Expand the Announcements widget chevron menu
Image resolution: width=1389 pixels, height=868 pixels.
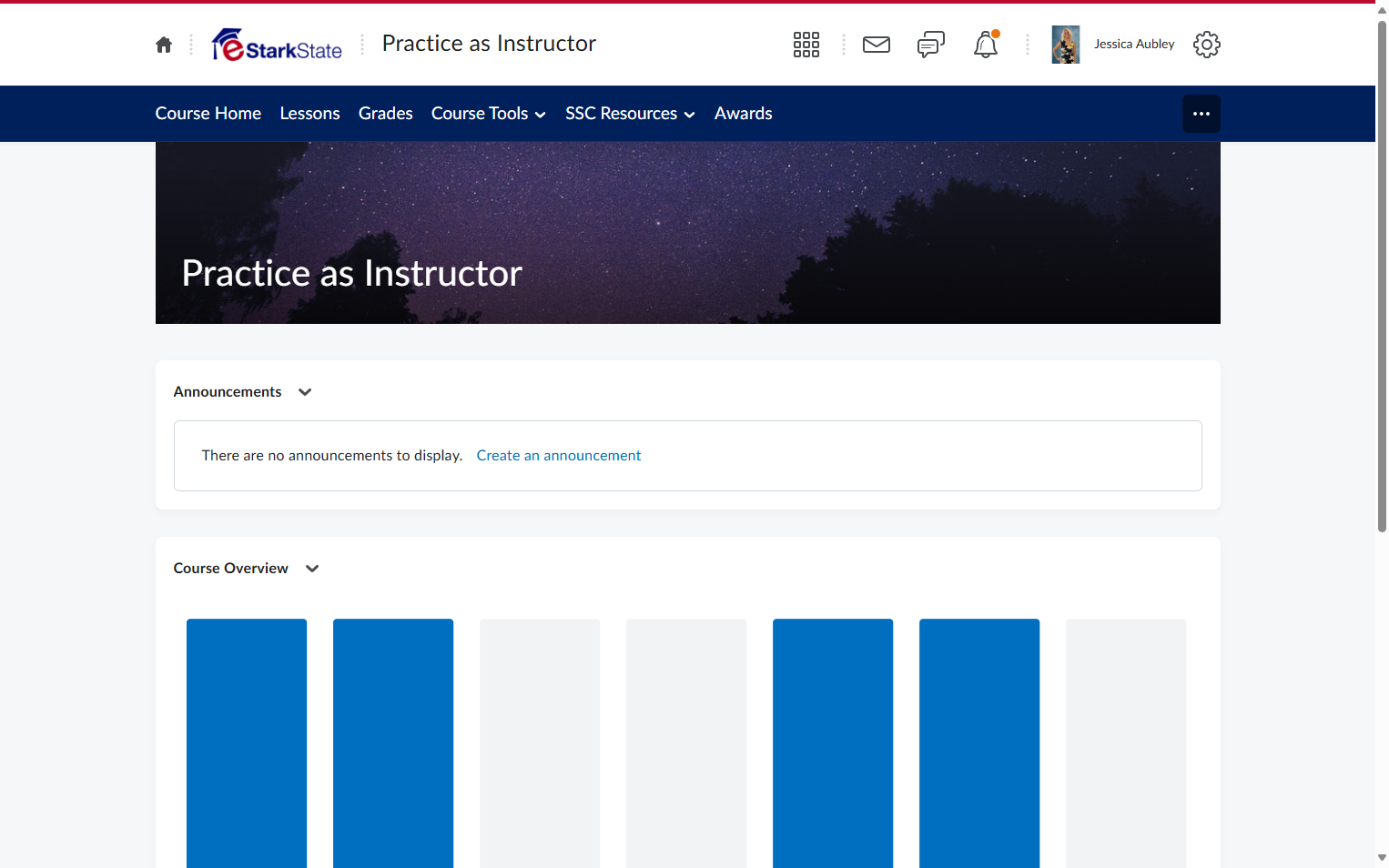pyautogui.click(x=305, y=392)
